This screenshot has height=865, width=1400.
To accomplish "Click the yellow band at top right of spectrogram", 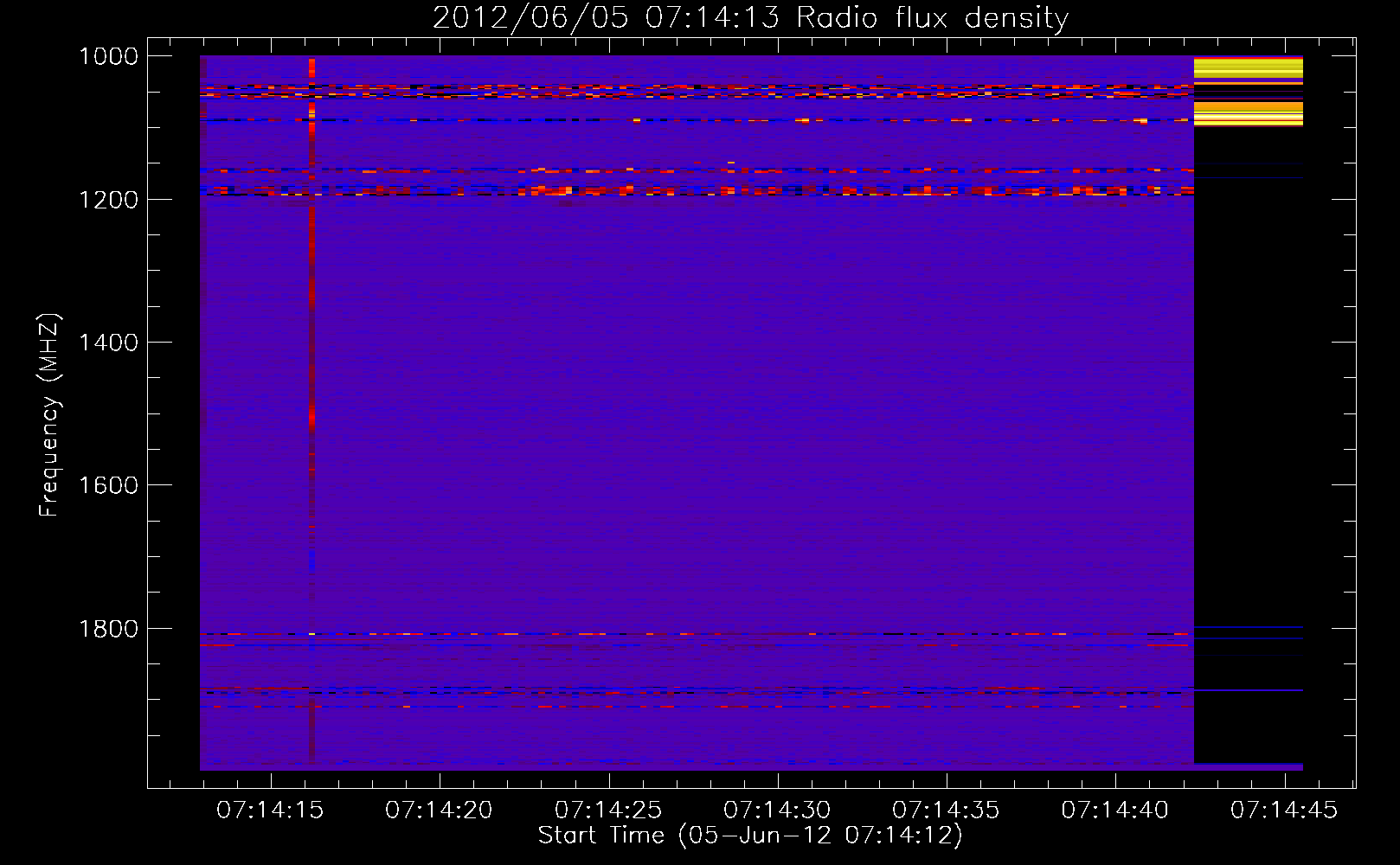I will click(x=1249, y=68).
